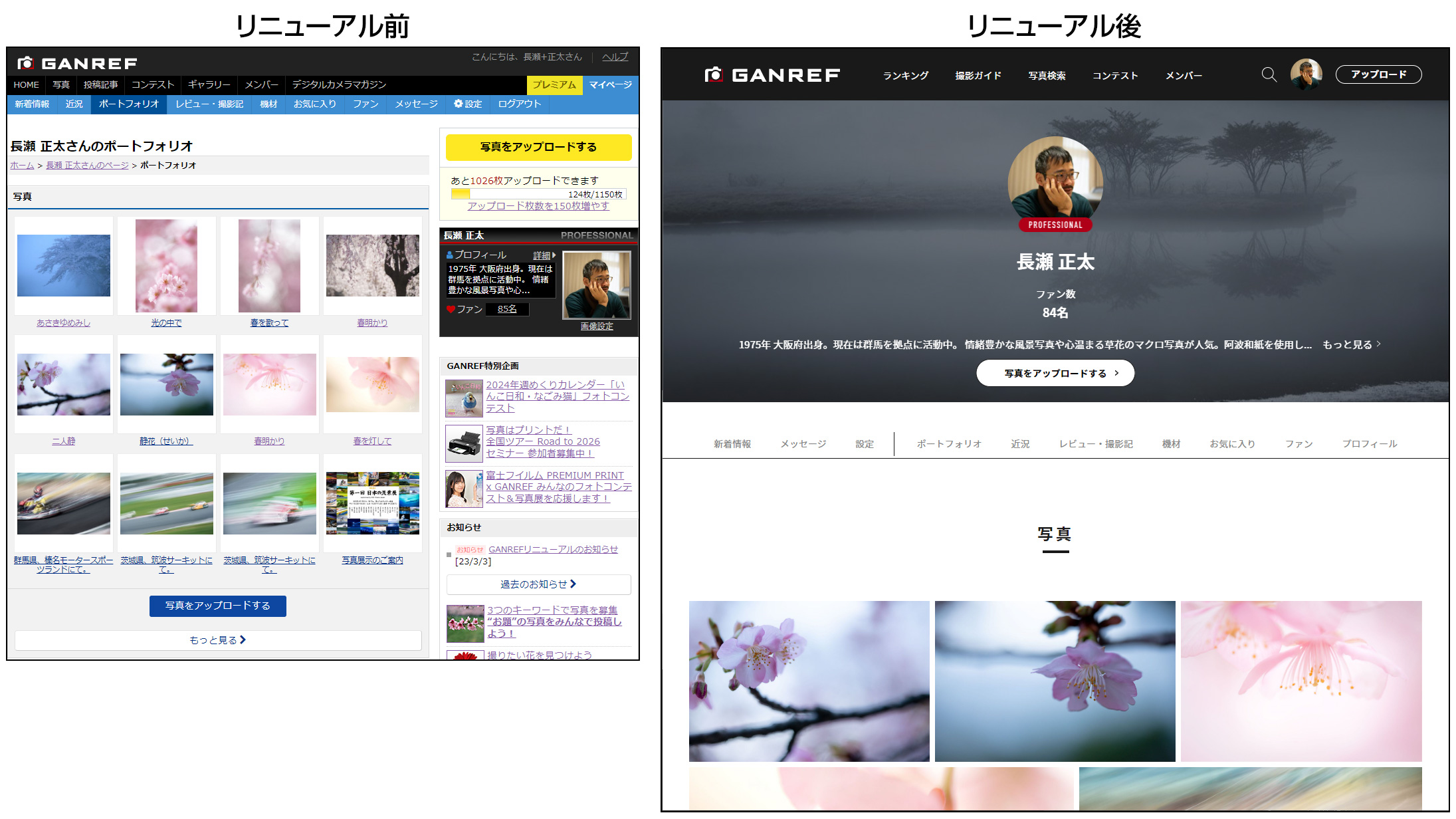Click 2024年週めくりカレンダー photo contest link
This screenshot has width=1456, height=819.
[558, 396]
